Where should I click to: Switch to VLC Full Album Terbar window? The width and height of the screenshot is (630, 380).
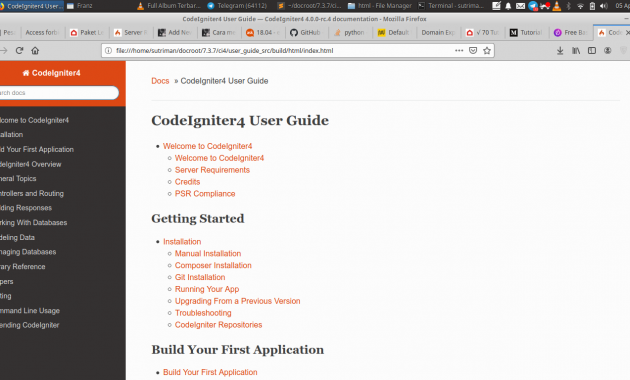[x=169, y=6]
